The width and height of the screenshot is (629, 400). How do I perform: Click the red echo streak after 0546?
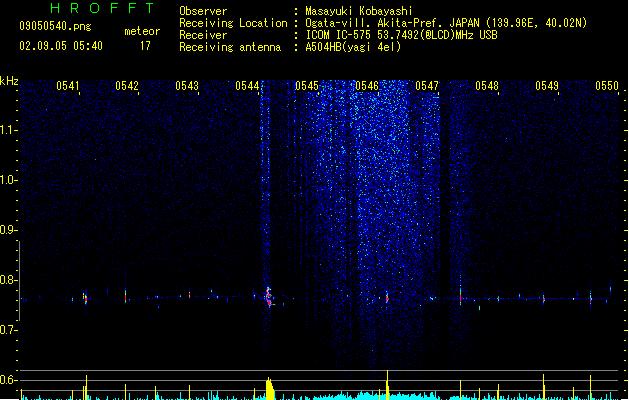(387, 298)
